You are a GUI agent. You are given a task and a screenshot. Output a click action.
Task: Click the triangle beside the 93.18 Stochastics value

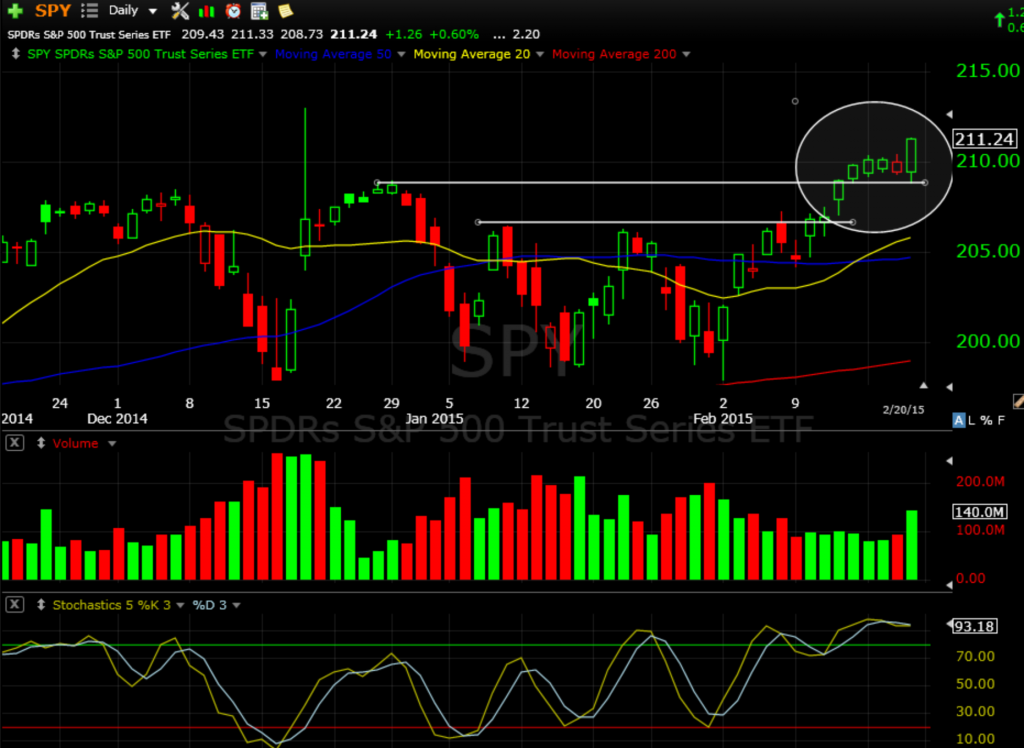949,625
